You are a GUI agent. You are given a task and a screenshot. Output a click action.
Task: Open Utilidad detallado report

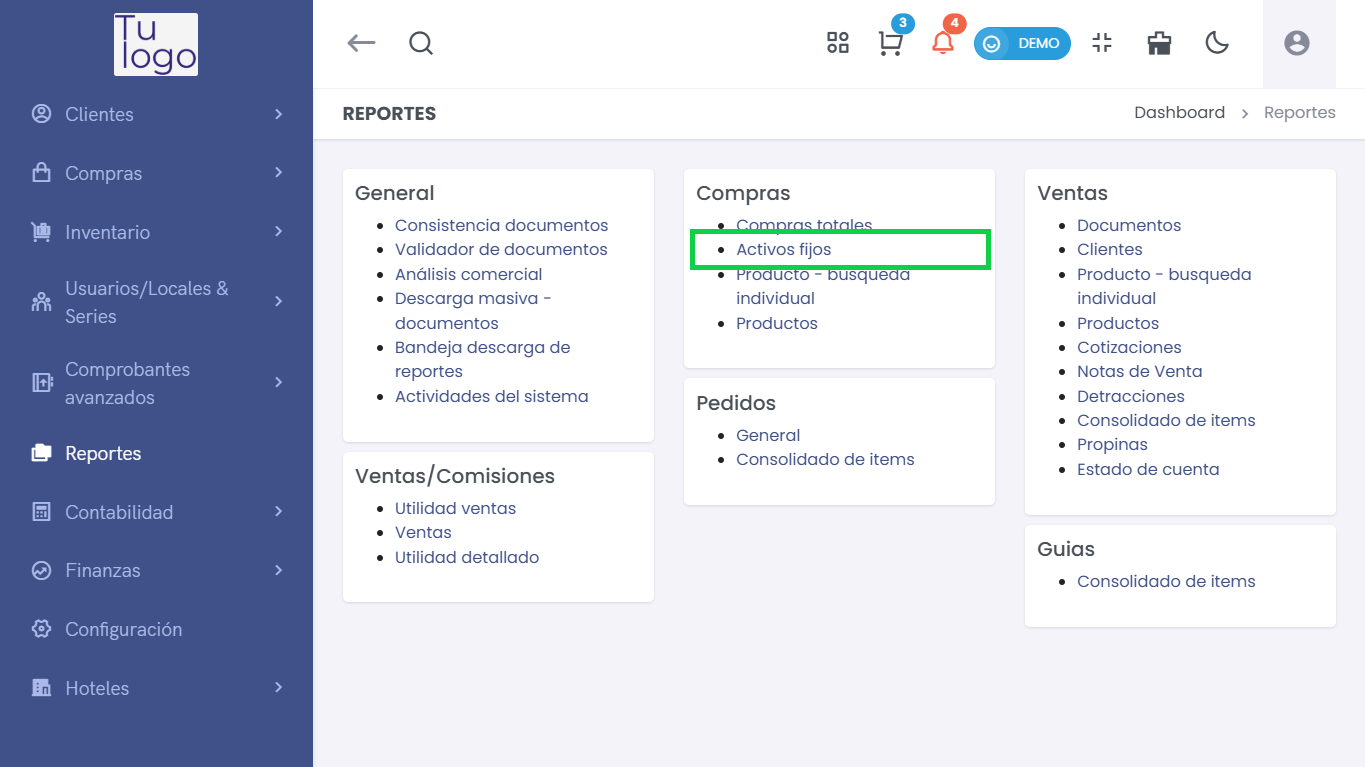click(x=467, y=557)
